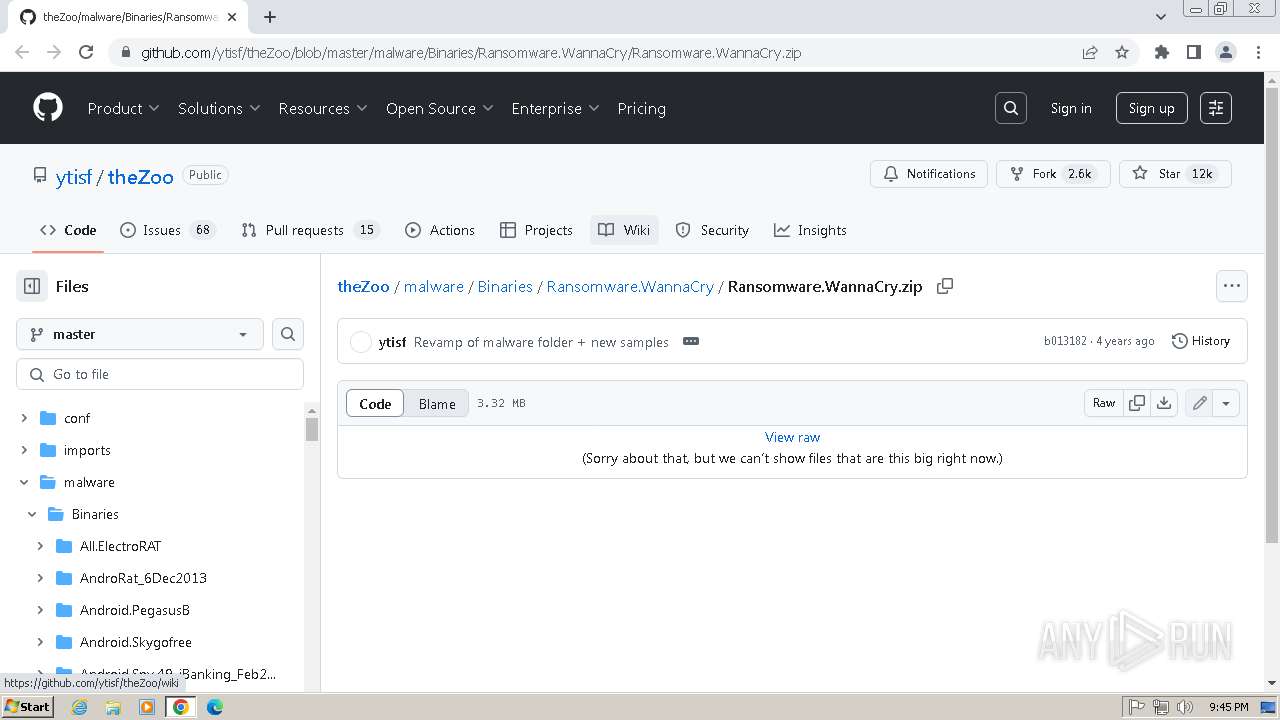Open Android.PegasusB folder
1280x720 pixels.
tap(134, 610)
